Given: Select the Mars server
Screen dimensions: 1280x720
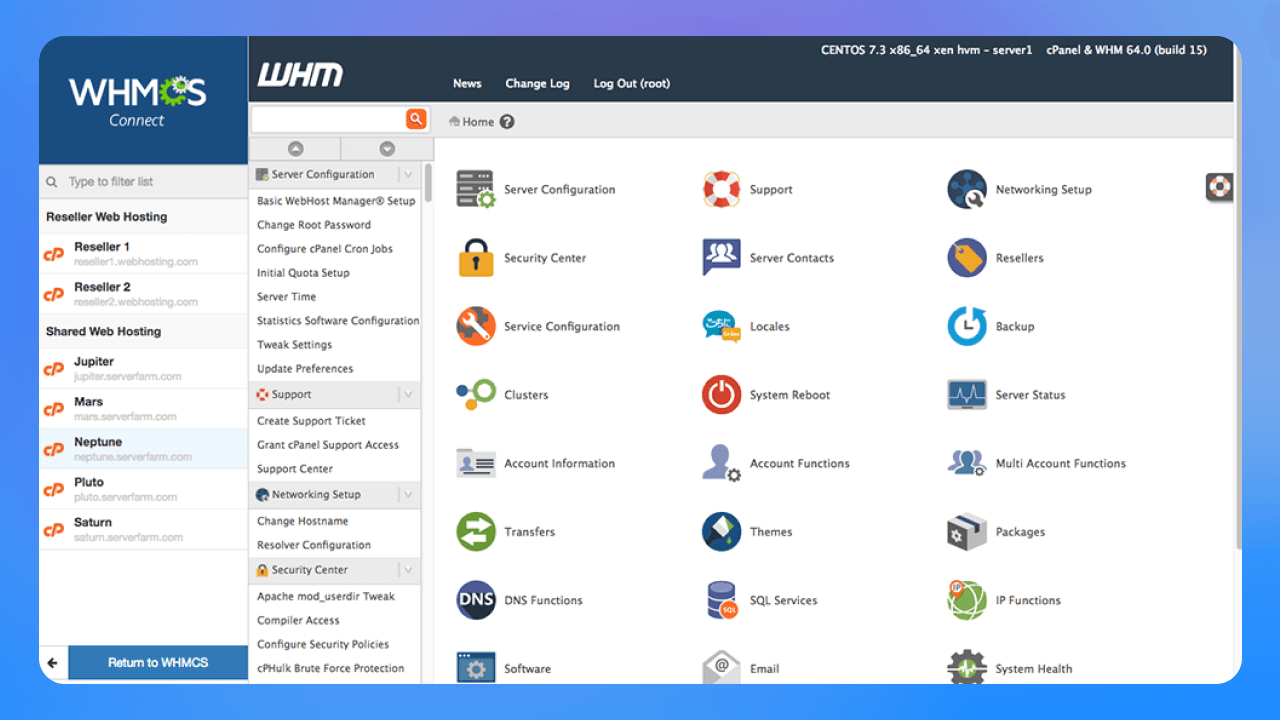Looking at the screenshot, I should [x=143, y=409].
